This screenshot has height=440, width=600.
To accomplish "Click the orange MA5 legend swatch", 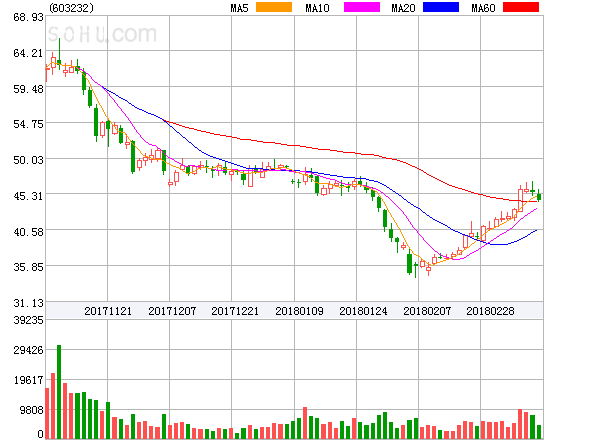I will (274, 7).
